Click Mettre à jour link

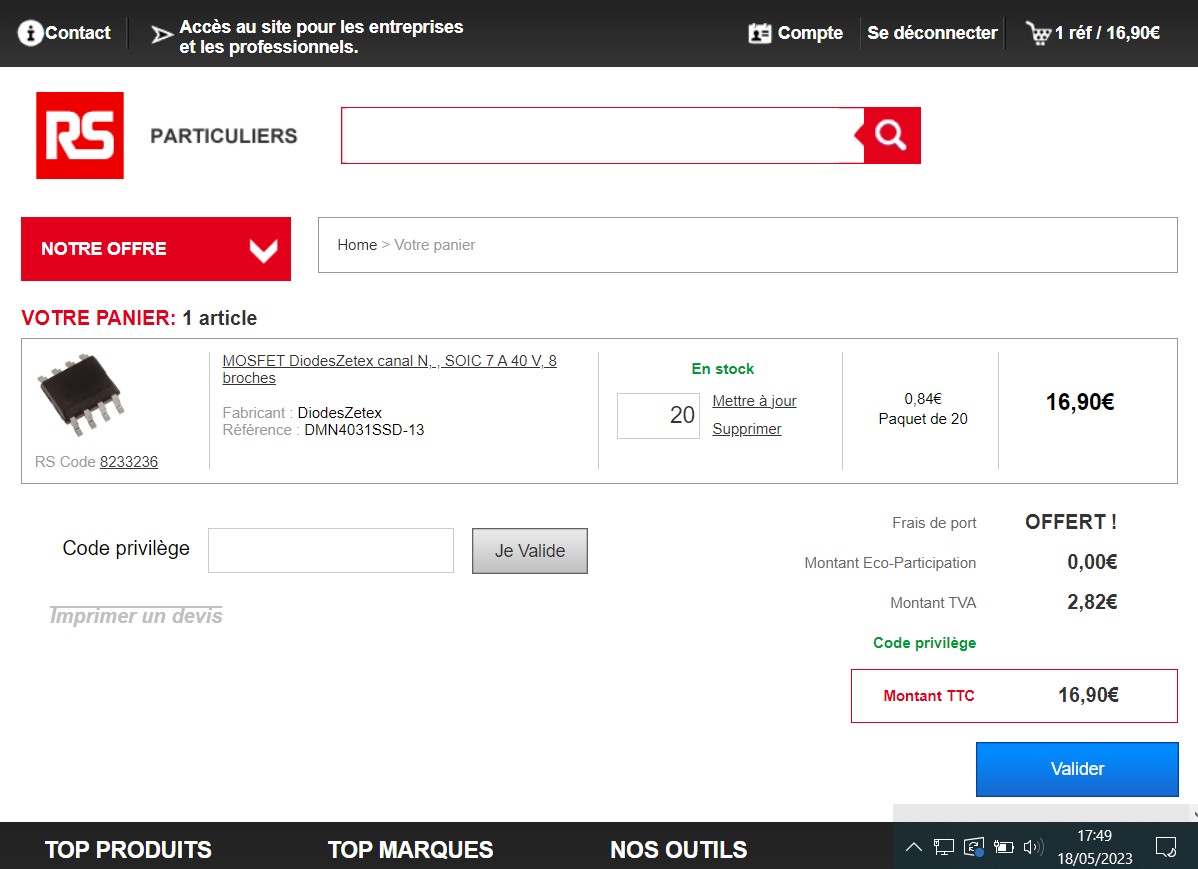[x=754, y=400]
